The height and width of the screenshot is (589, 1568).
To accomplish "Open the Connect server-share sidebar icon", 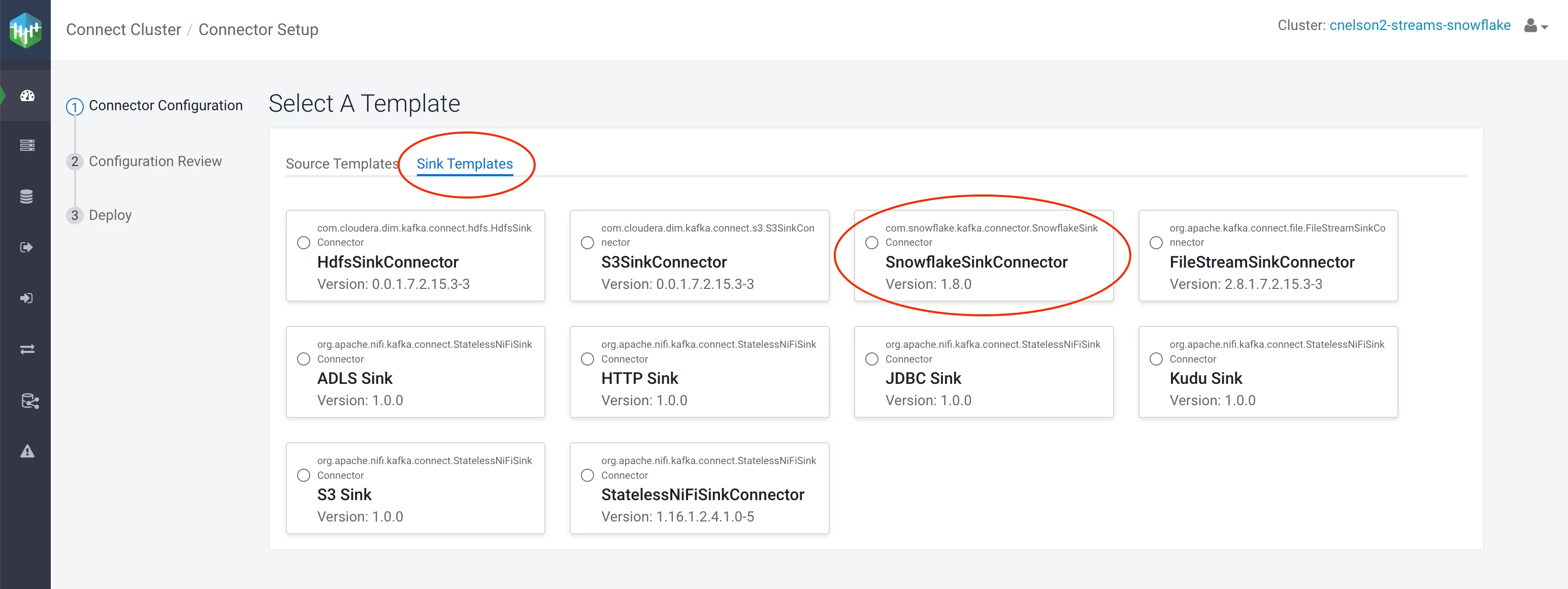I will point(30,401).
